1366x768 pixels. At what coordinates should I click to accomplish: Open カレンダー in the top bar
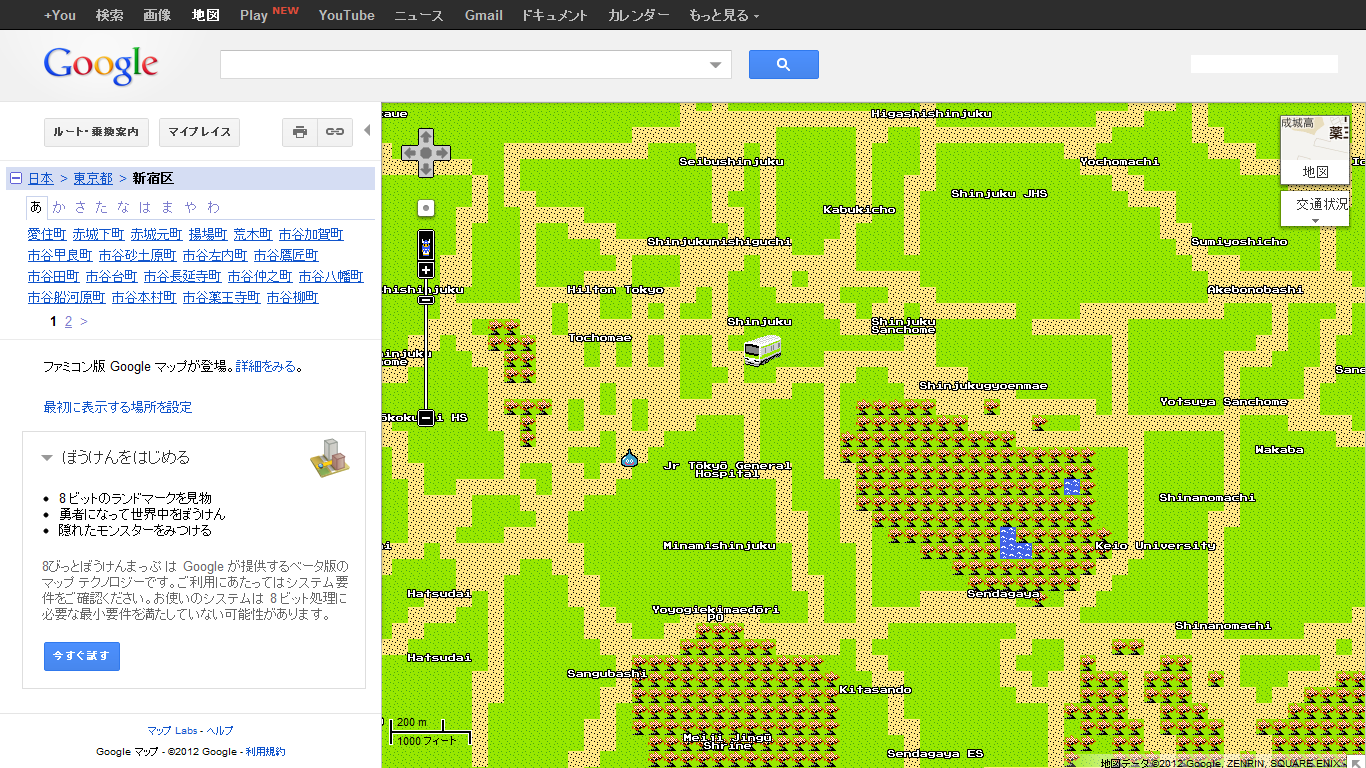coord(639,15)
